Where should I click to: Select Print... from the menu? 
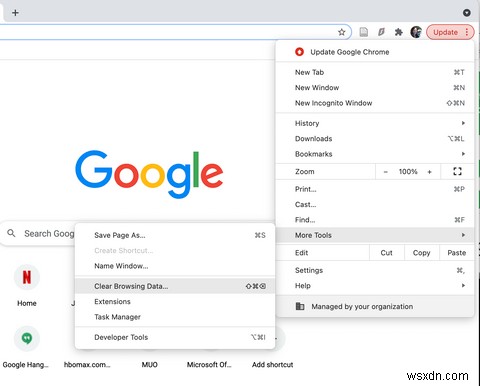[x=375, y=189]
